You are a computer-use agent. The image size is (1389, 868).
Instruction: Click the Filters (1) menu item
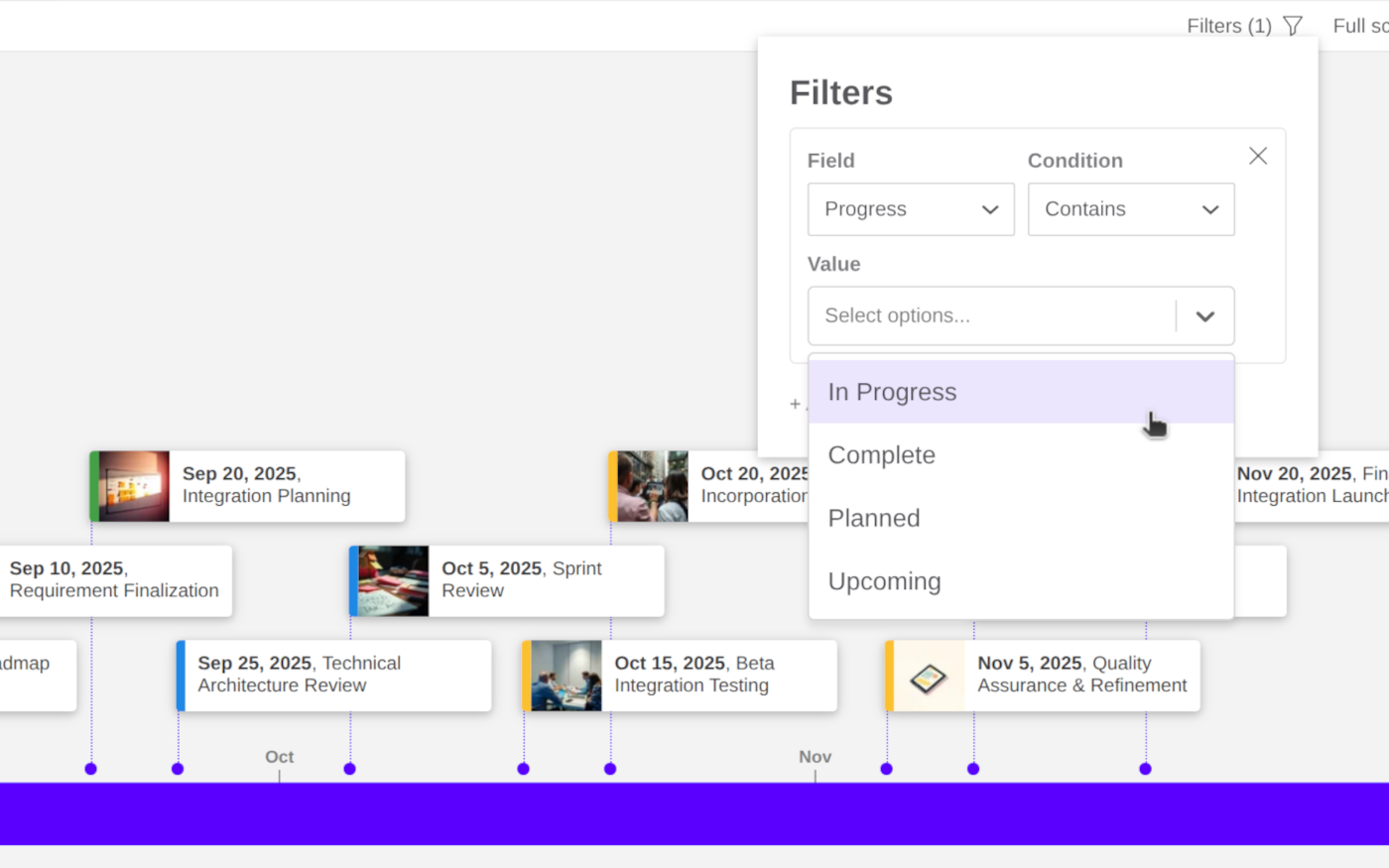click(1228, 26)
